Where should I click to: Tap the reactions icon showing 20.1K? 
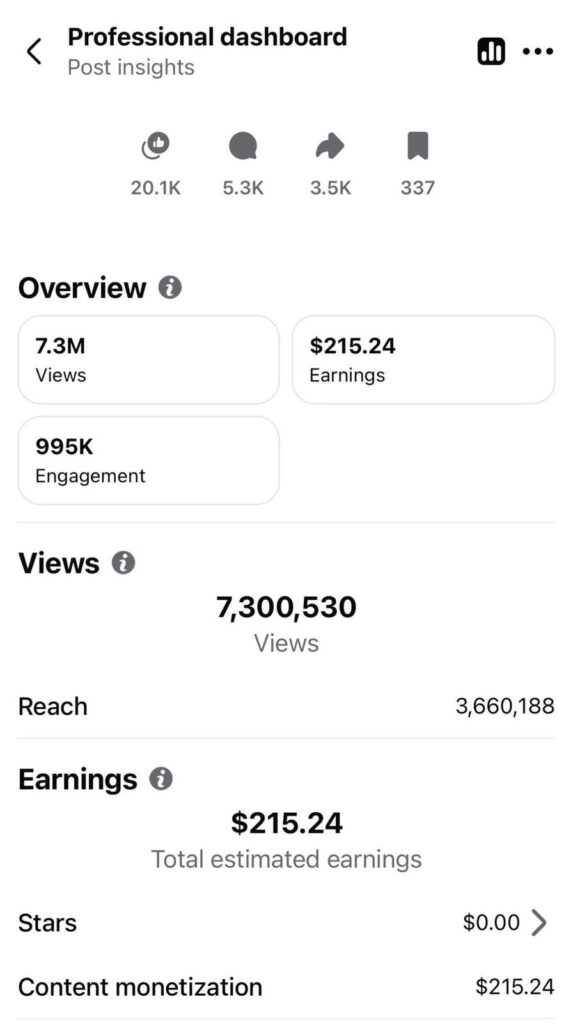[x=156, y=146]
